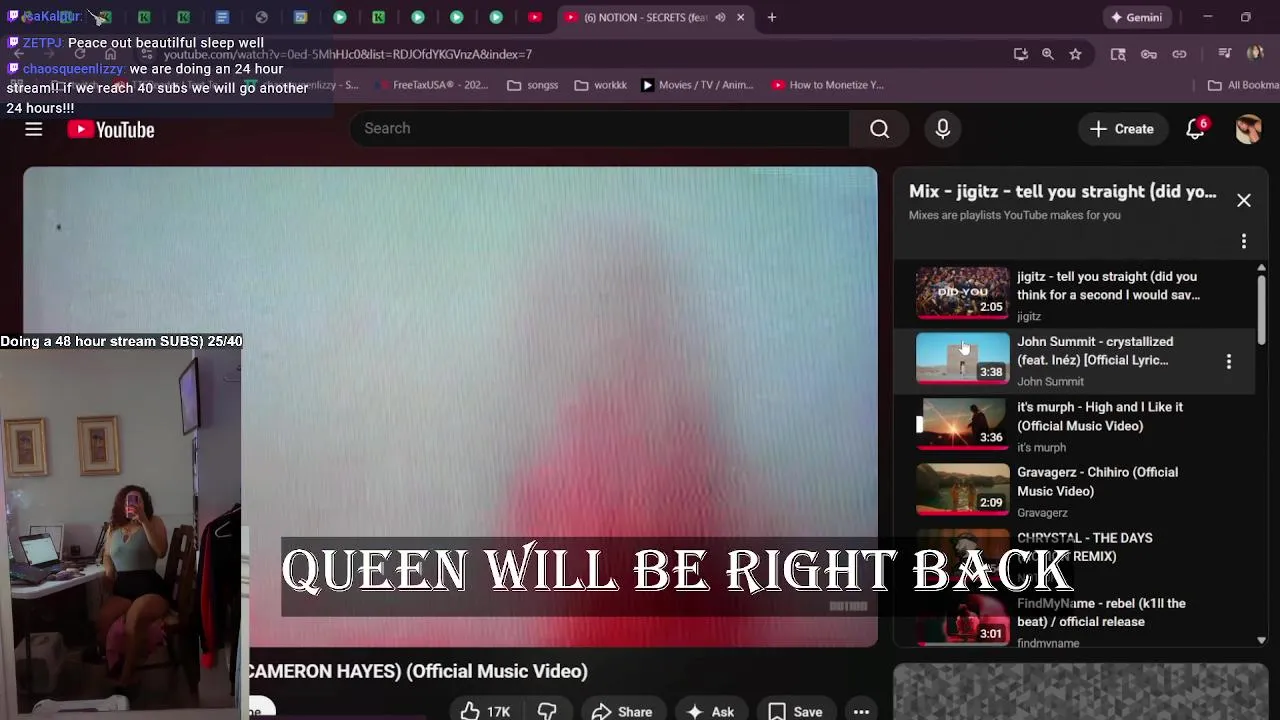Click the link chain extension icon

[x=1179, y=54]
